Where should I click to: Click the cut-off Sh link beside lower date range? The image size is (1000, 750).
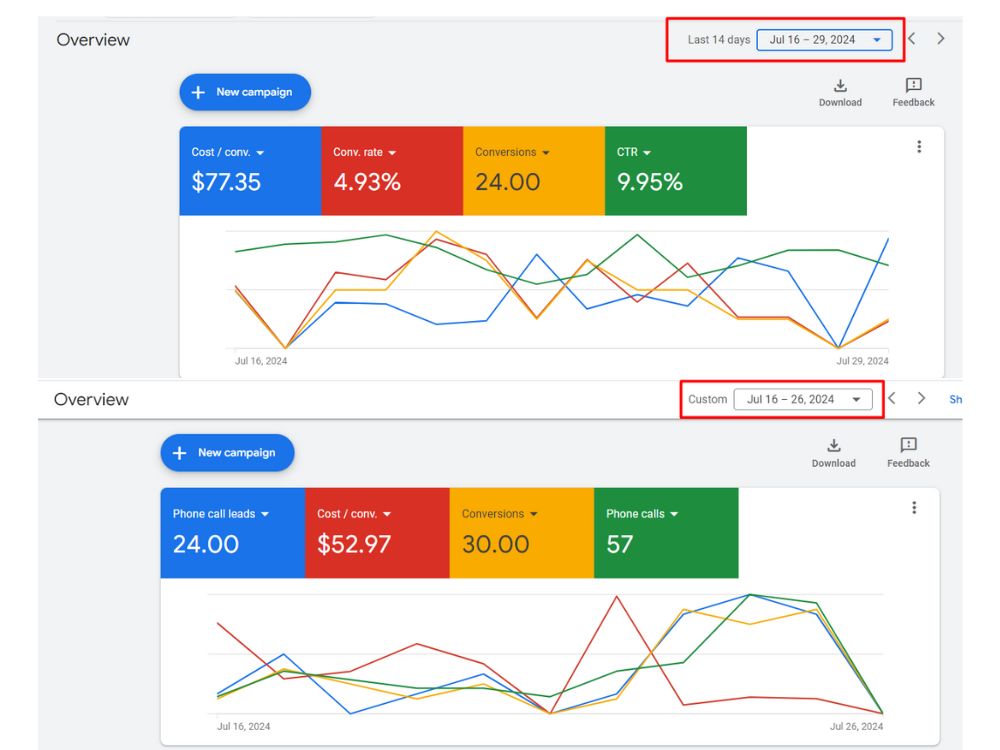[955, 399]
